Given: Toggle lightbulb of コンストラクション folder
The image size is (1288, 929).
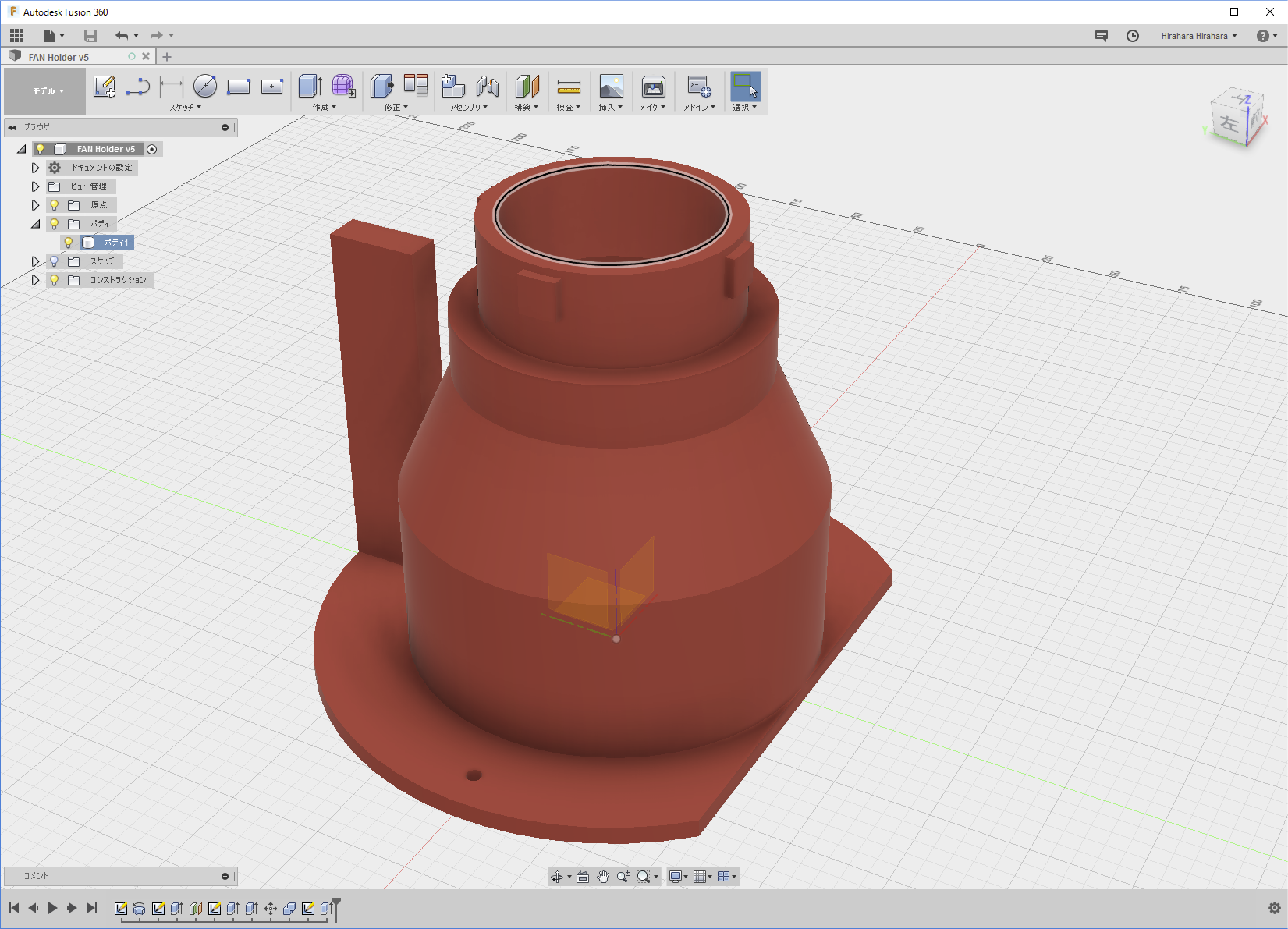Looking at the screenshot, I should tap(55, 280).
